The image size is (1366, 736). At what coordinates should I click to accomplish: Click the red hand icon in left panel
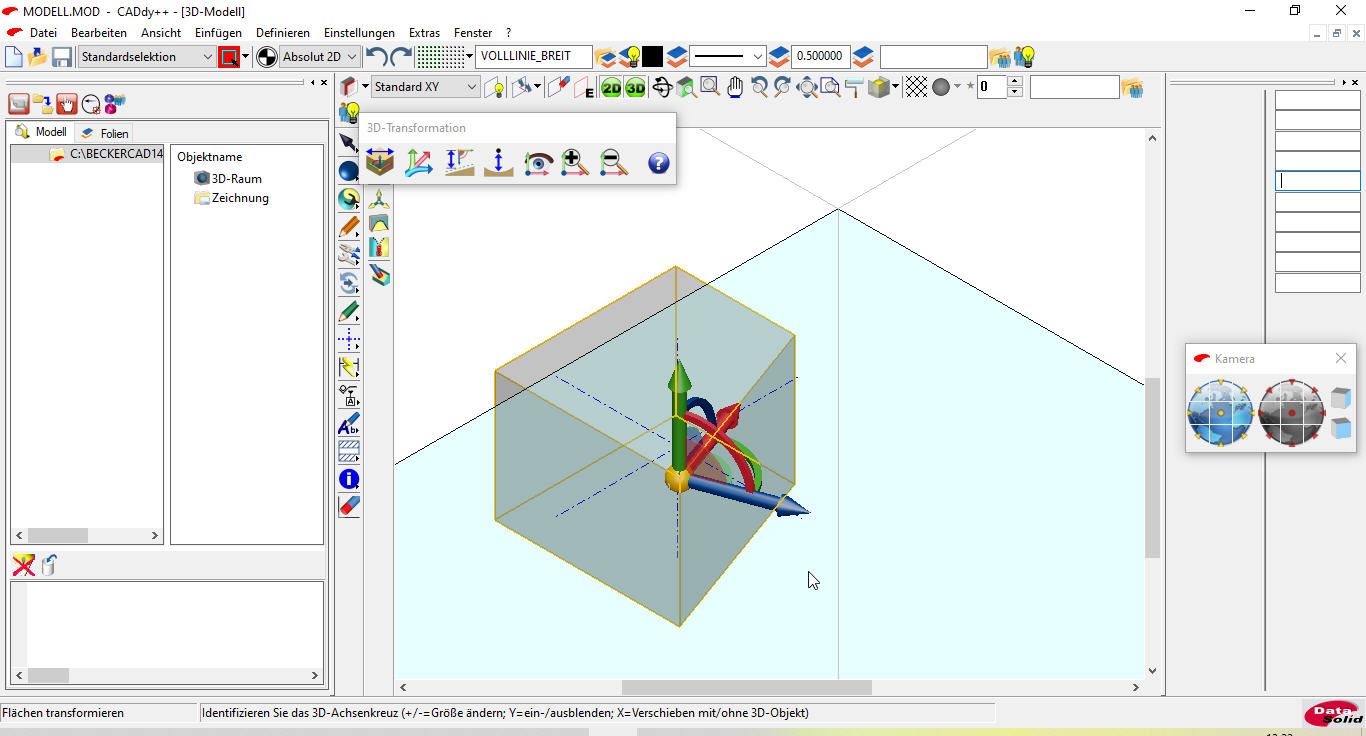(x=67, y=104)
